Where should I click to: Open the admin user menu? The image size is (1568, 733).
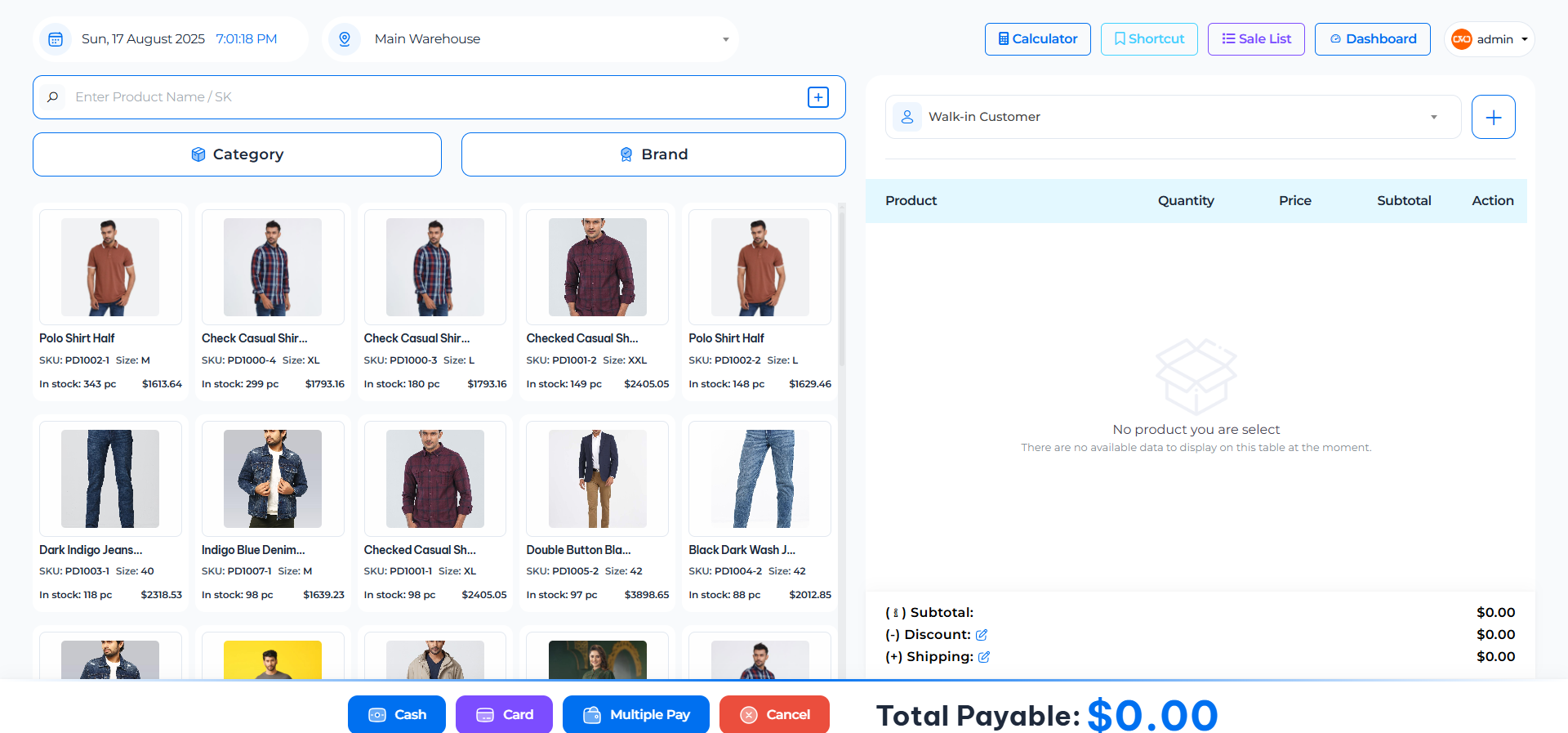tap(1490, 39)
